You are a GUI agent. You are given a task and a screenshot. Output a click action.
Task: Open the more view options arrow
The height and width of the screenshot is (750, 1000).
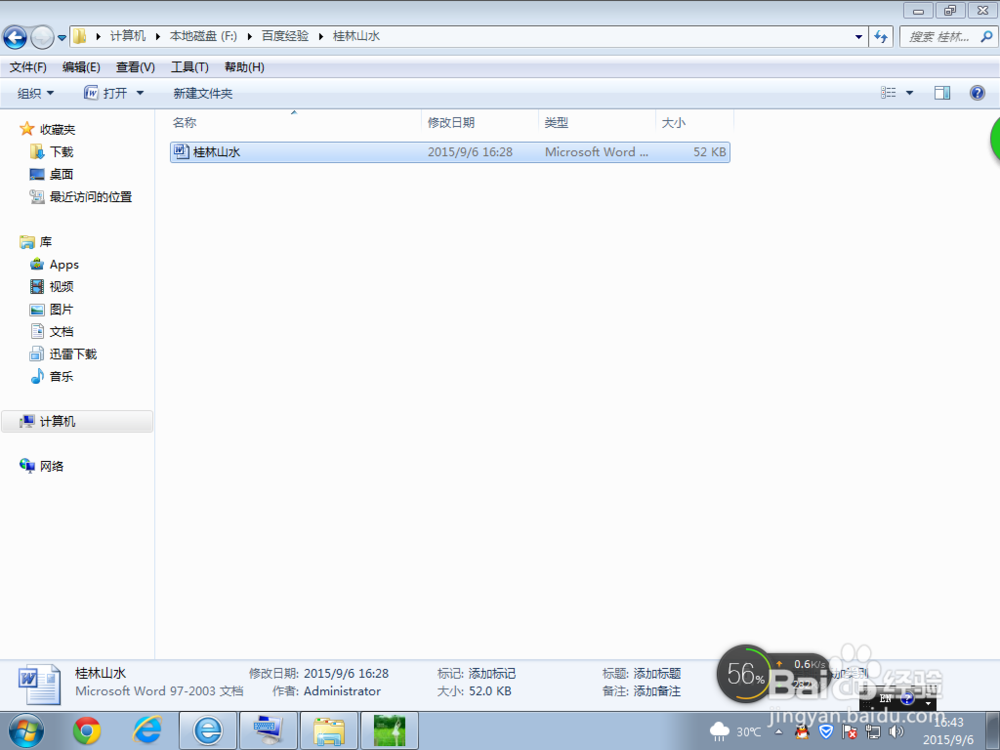[x=909, y=93]
